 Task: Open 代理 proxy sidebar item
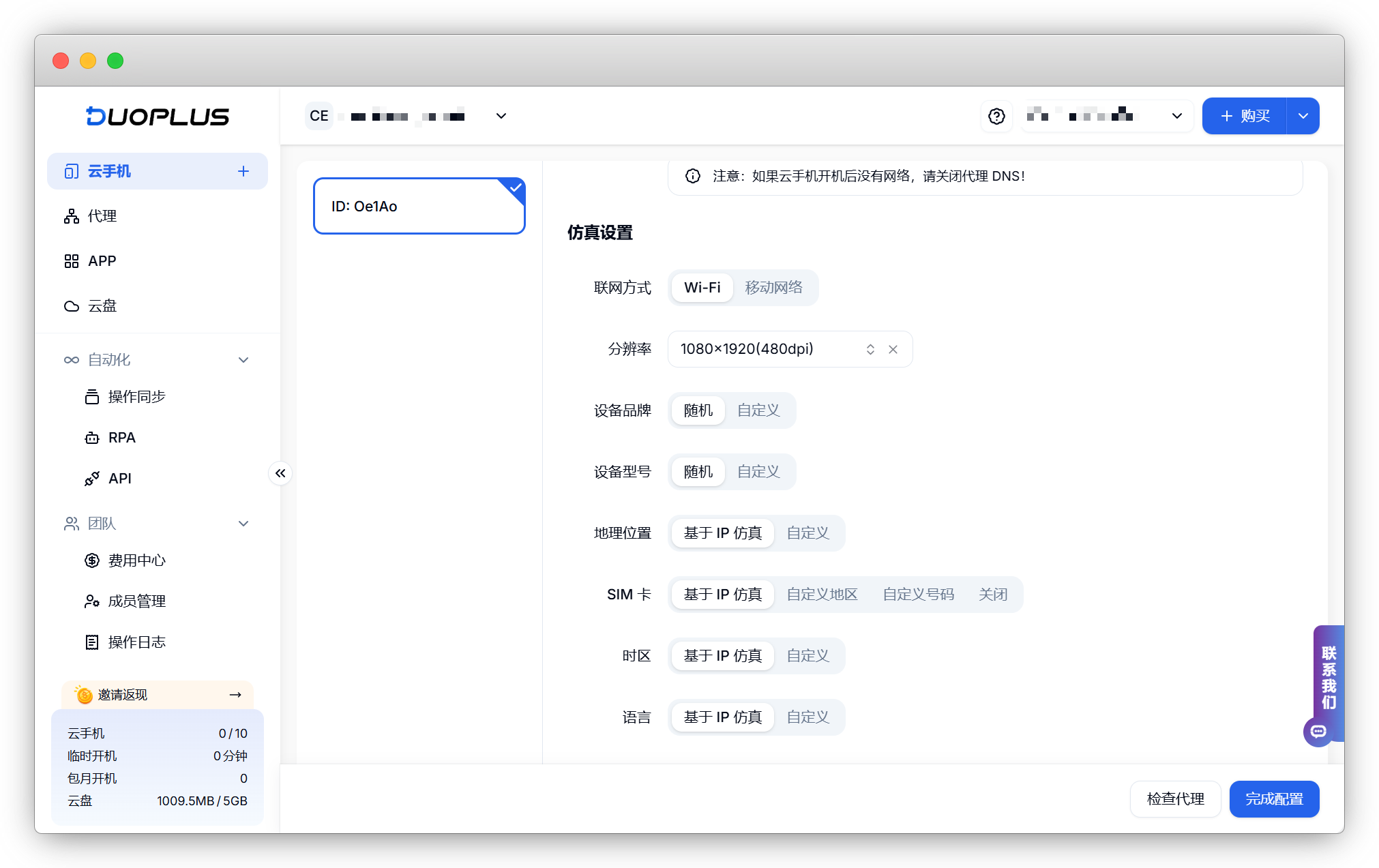pos(102,216)
